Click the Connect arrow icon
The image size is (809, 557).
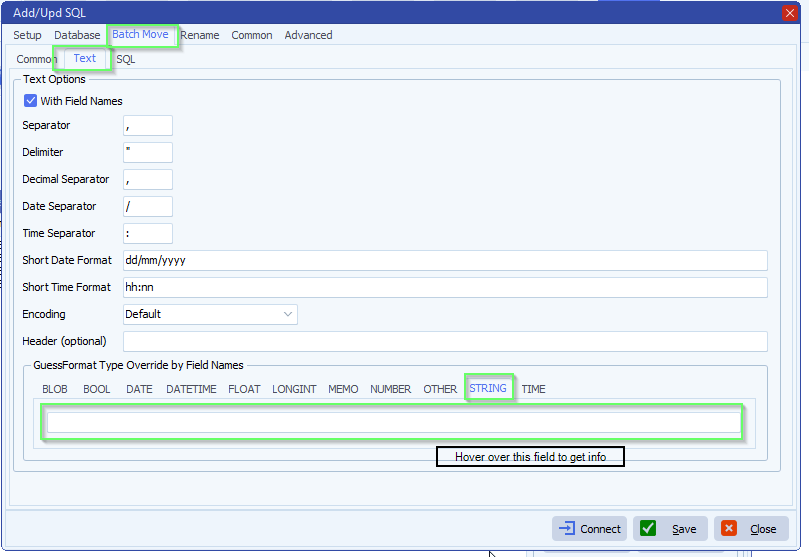pos(567,528)
